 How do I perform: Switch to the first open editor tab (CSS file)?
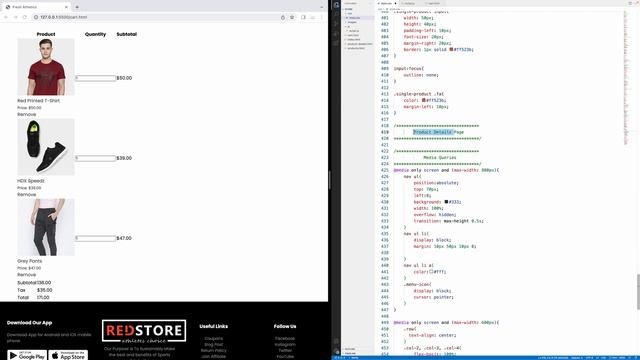coord(386,3)
